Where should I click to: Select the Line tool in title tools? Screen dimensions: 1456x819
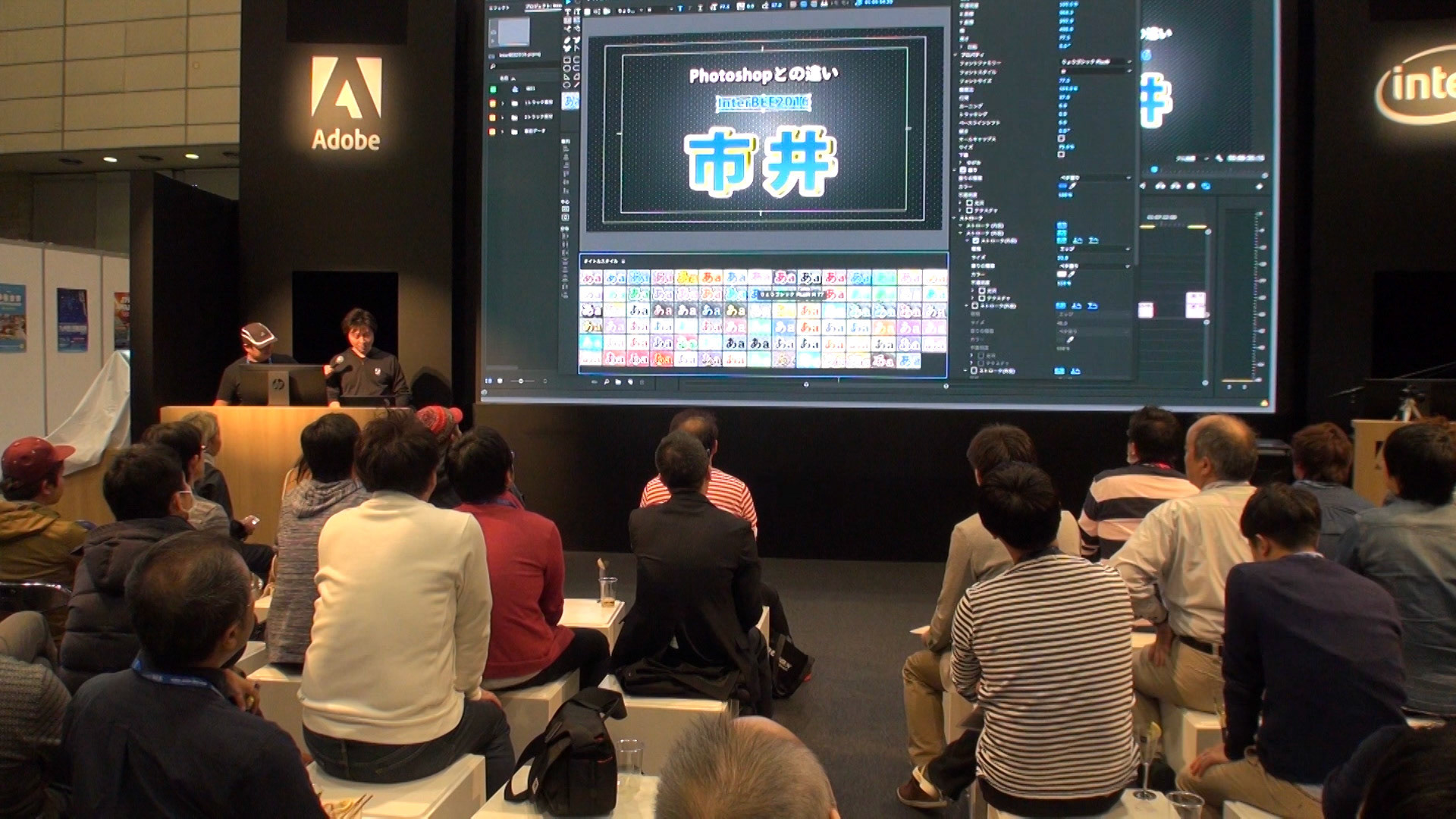(x=577, y=84)
